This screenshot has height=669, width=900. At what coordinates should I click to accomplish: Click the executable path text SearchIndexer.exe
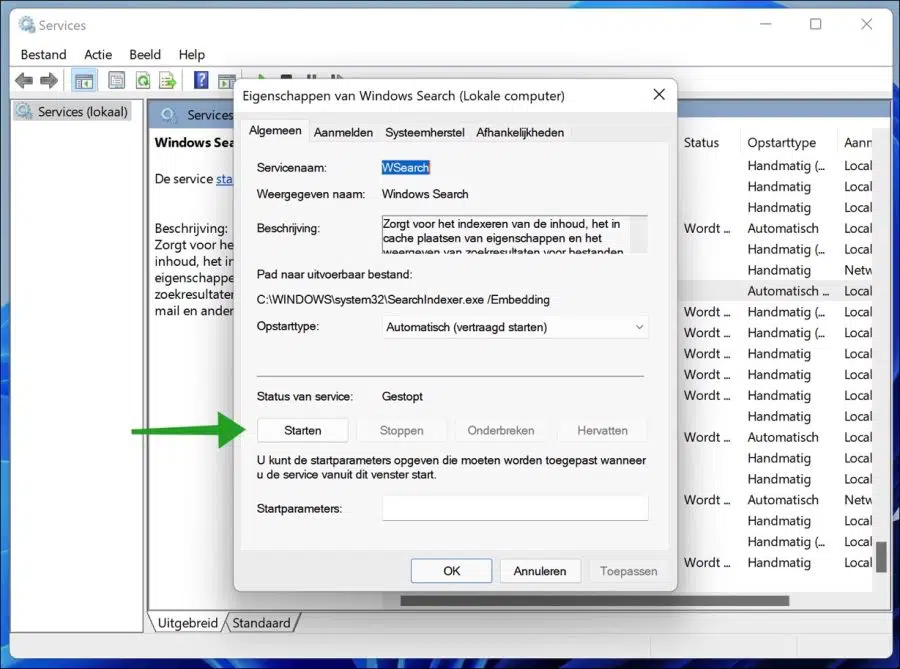403,300
